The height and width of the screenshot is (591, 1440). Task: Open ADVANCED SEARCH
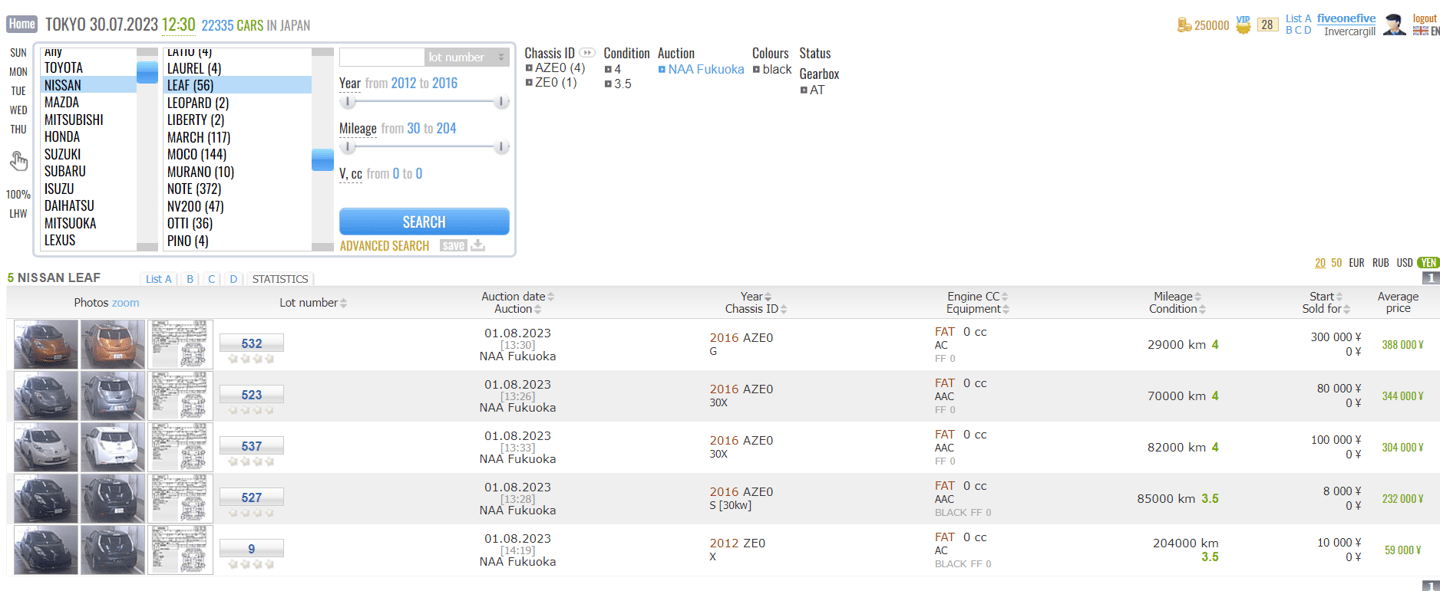[384, 246]
